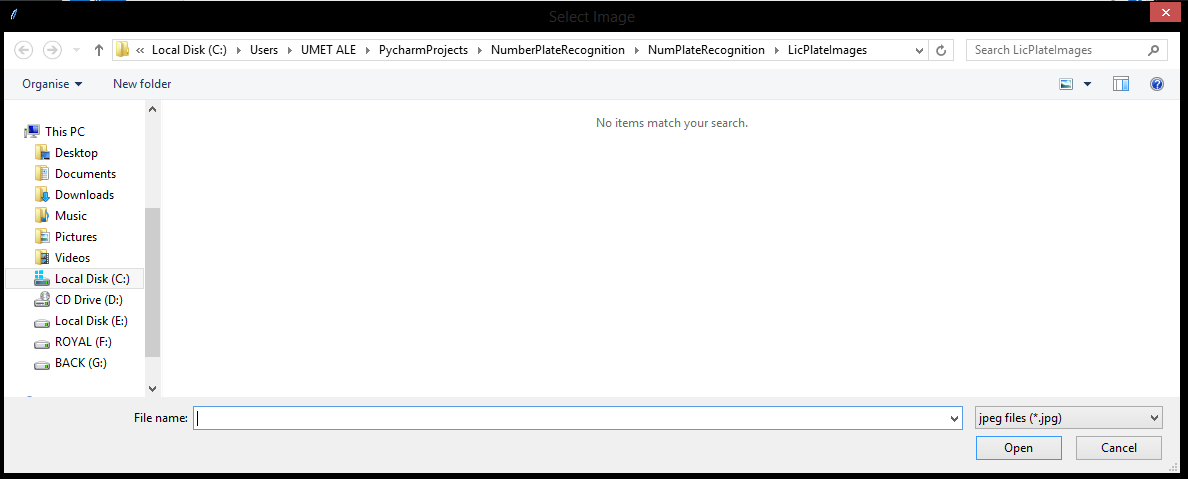Viewport: 1188px width, 479px height.
Task: Click the Downloads folder icon
Action: (42, 195)
